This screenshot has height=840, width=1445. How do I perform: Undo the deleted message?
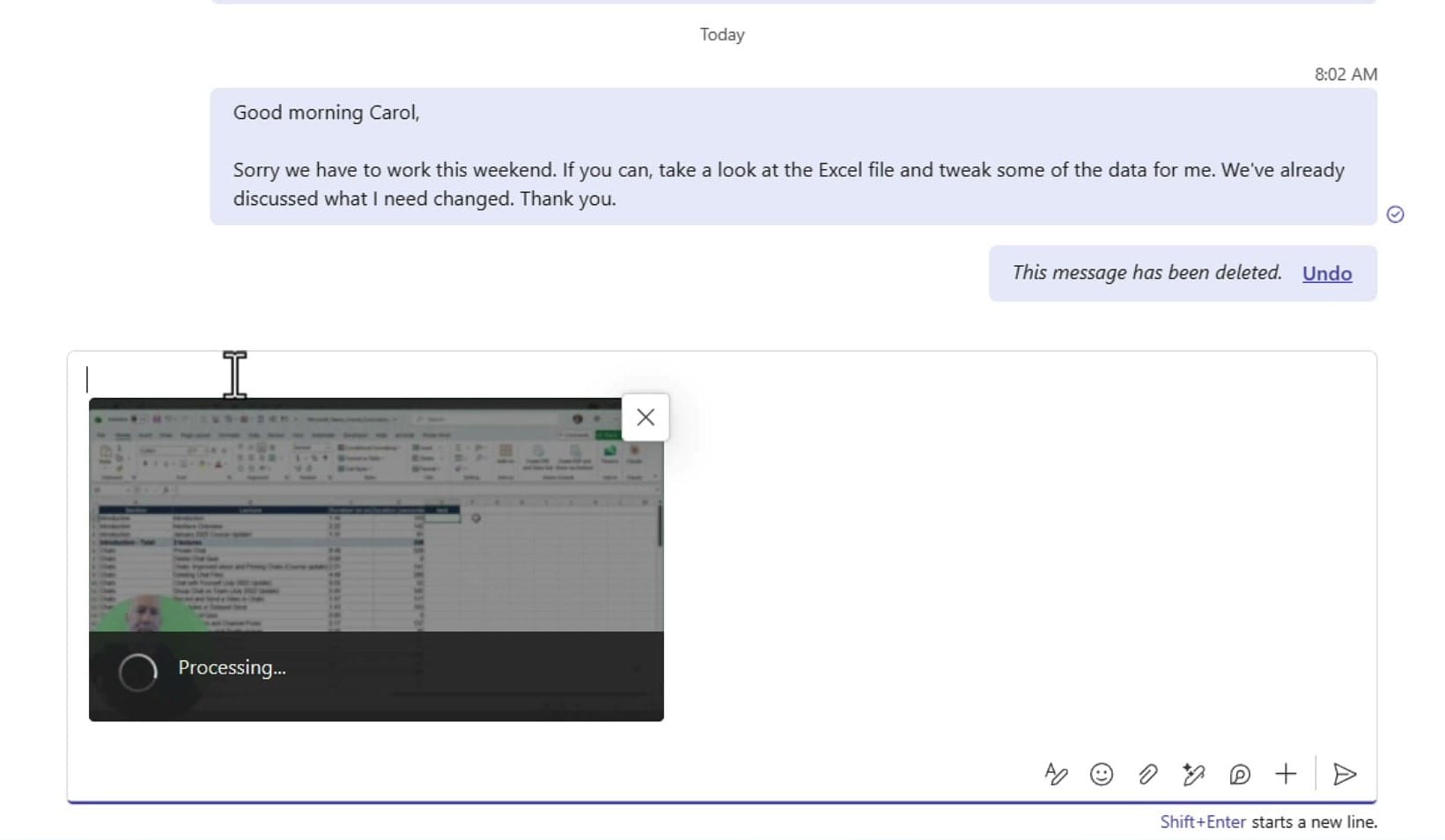point(1327,273)
